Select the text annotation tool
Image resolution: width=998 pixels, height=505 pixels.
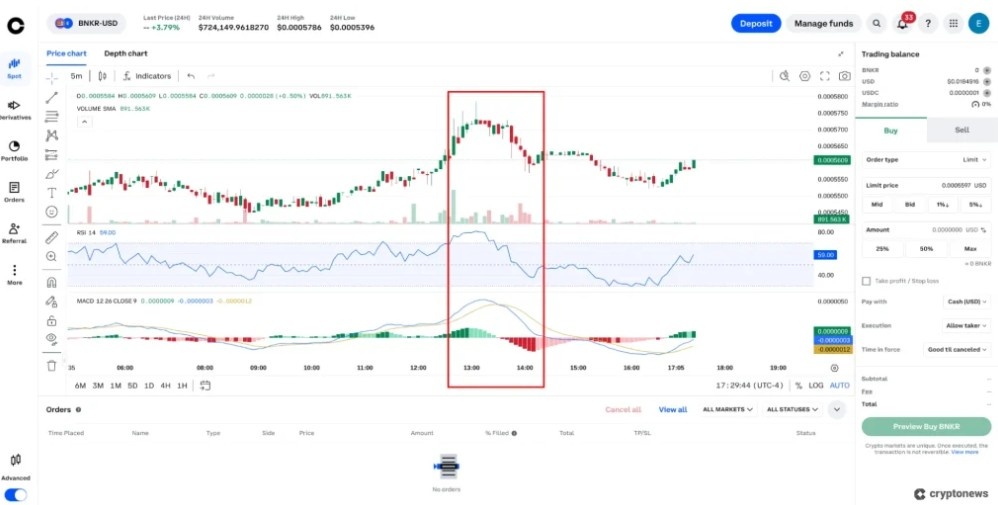pos(52,192)
